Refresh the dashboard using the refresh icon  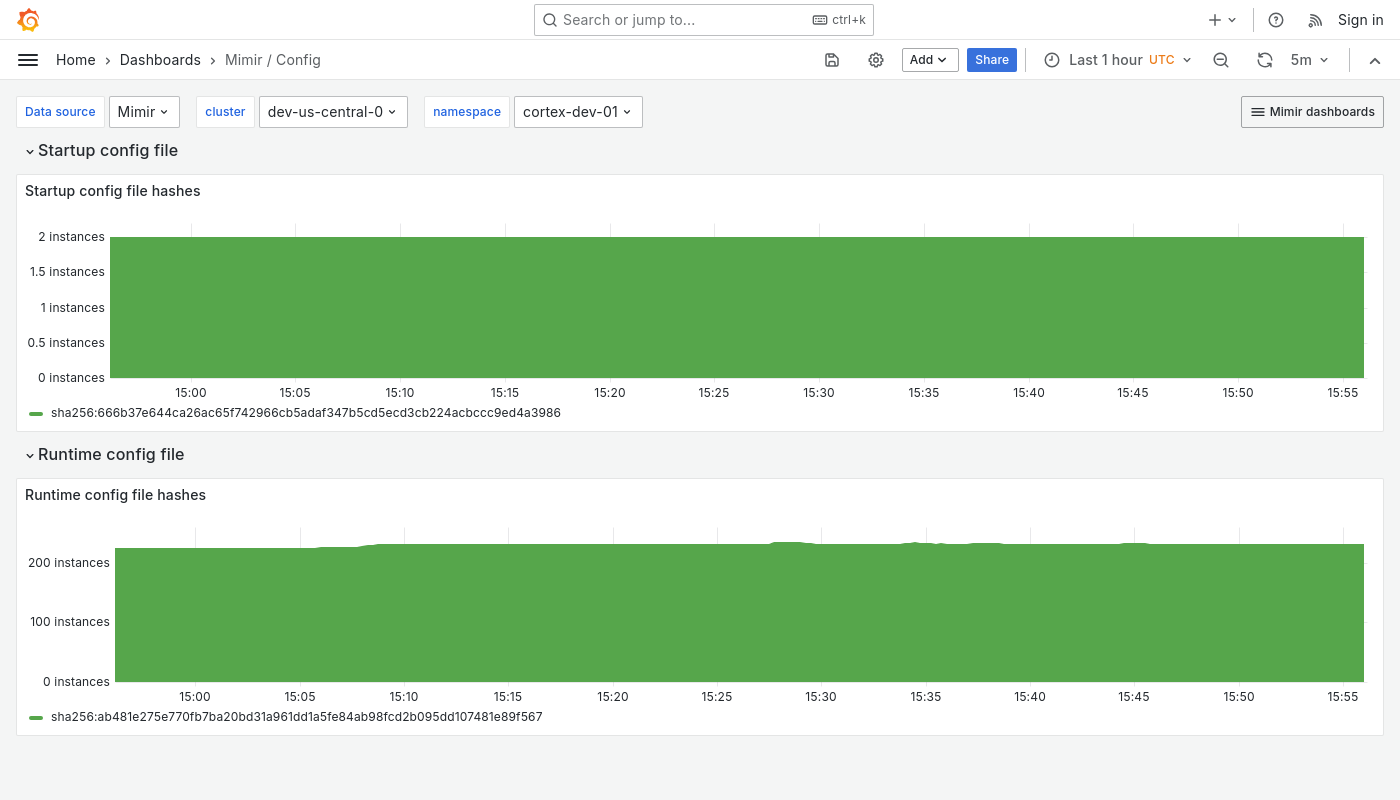tap(1265, 60)
